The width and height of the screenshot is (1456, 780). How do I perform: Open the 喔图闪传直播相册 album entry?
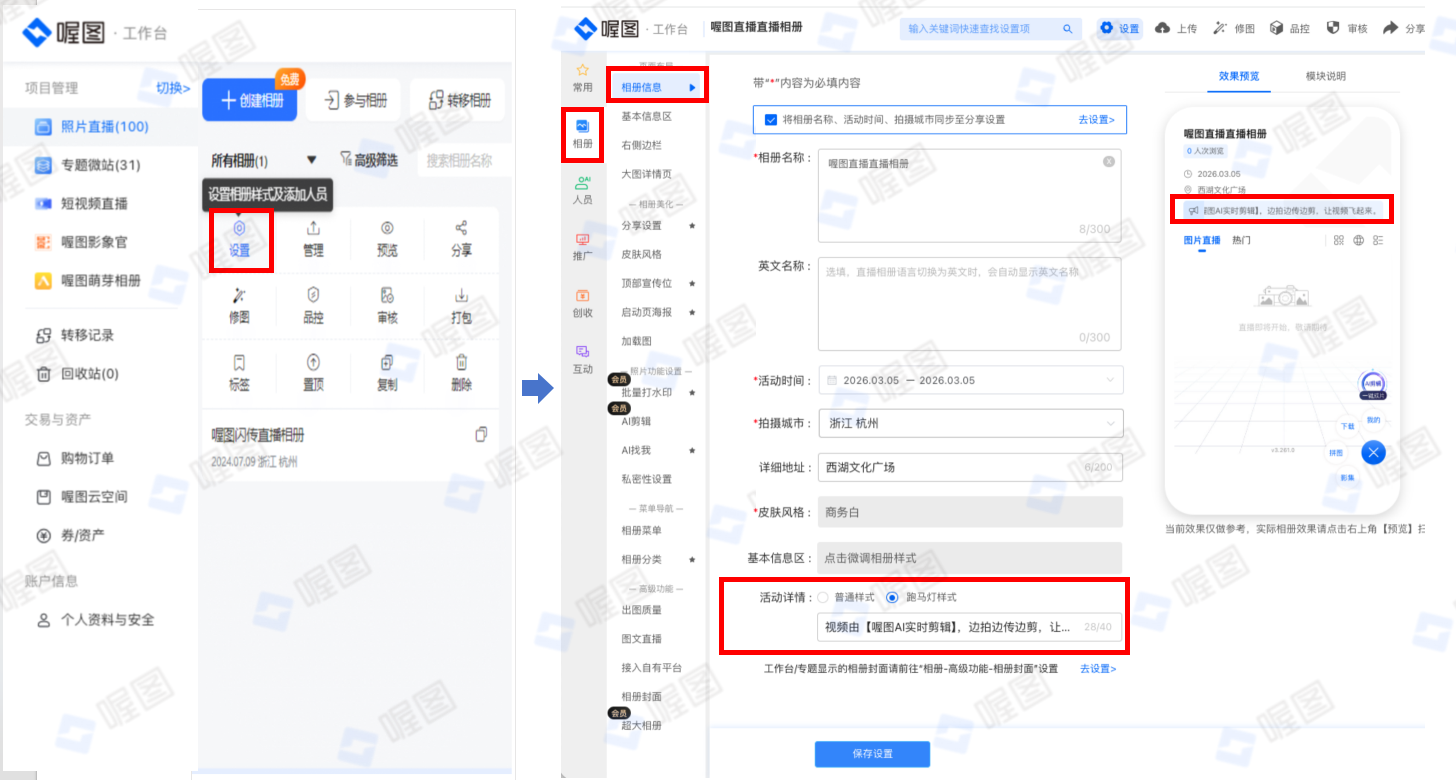pyautogui.click(x=258, y=435)
